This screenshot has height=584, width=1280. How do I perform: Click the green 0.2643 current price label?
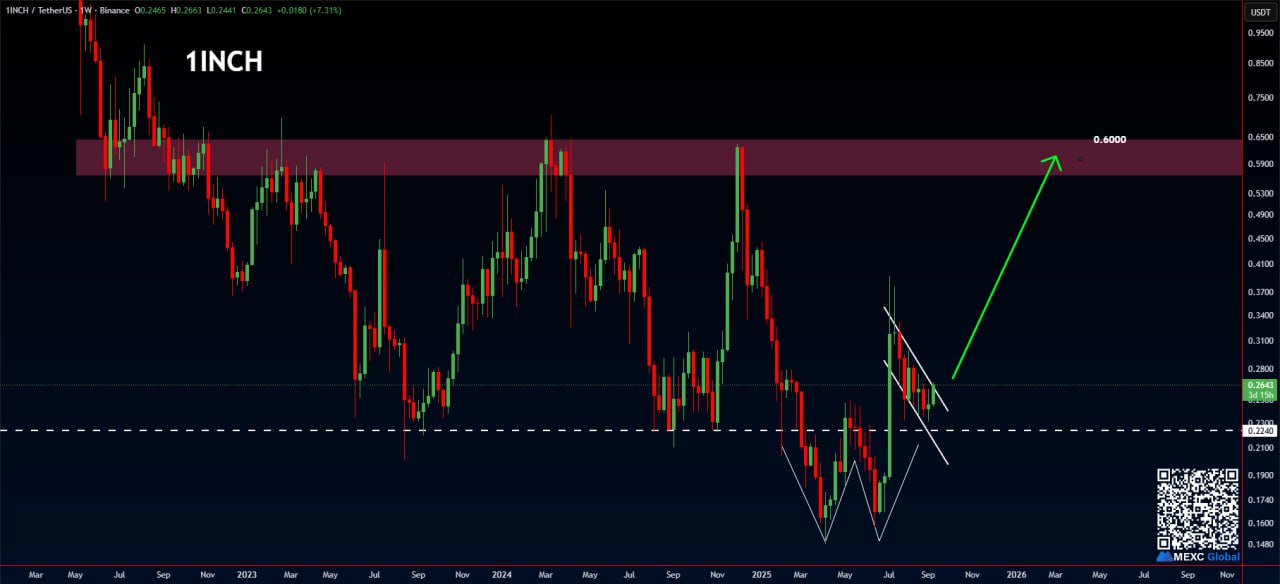[x=1257, y=385]
